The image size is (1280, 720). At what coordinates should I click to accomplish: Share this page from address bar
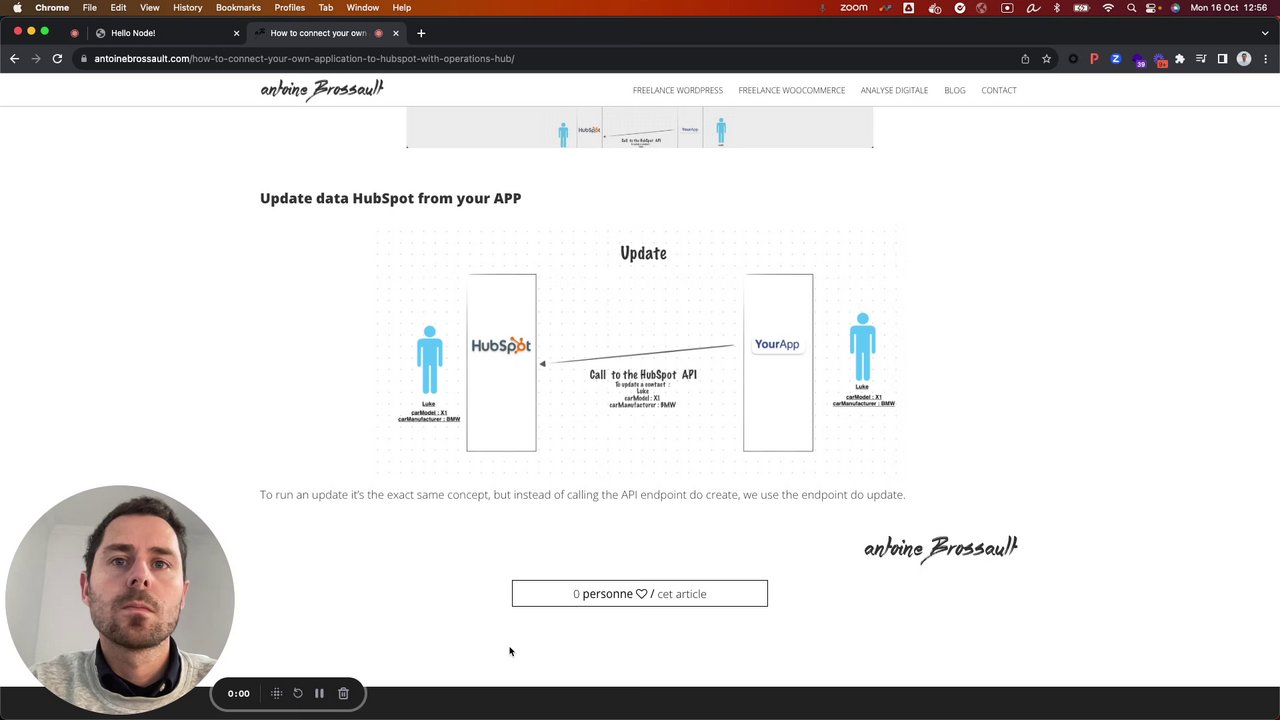point(1025,59)
